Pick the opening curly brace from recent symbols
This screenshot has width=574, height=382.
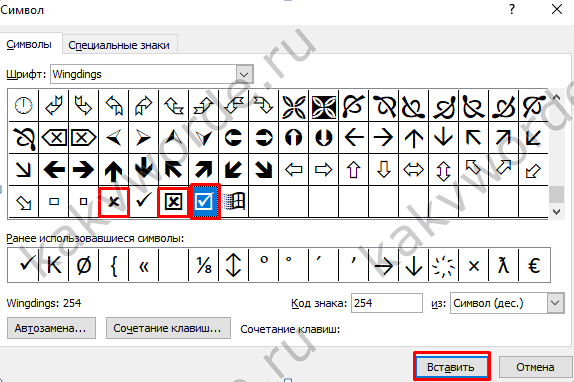coord(114,265)
